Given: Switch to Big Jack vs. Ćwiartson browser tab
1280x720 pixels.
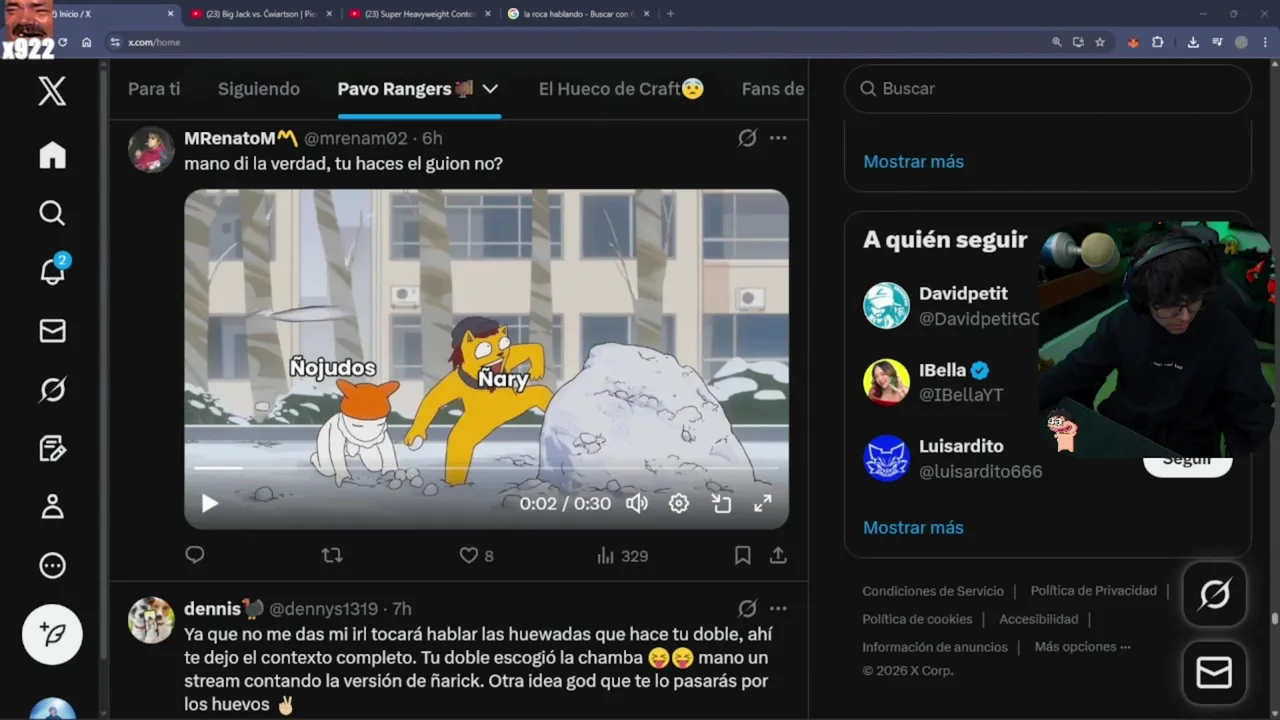Looking at the screenshot, I should [x=260, y=14].
